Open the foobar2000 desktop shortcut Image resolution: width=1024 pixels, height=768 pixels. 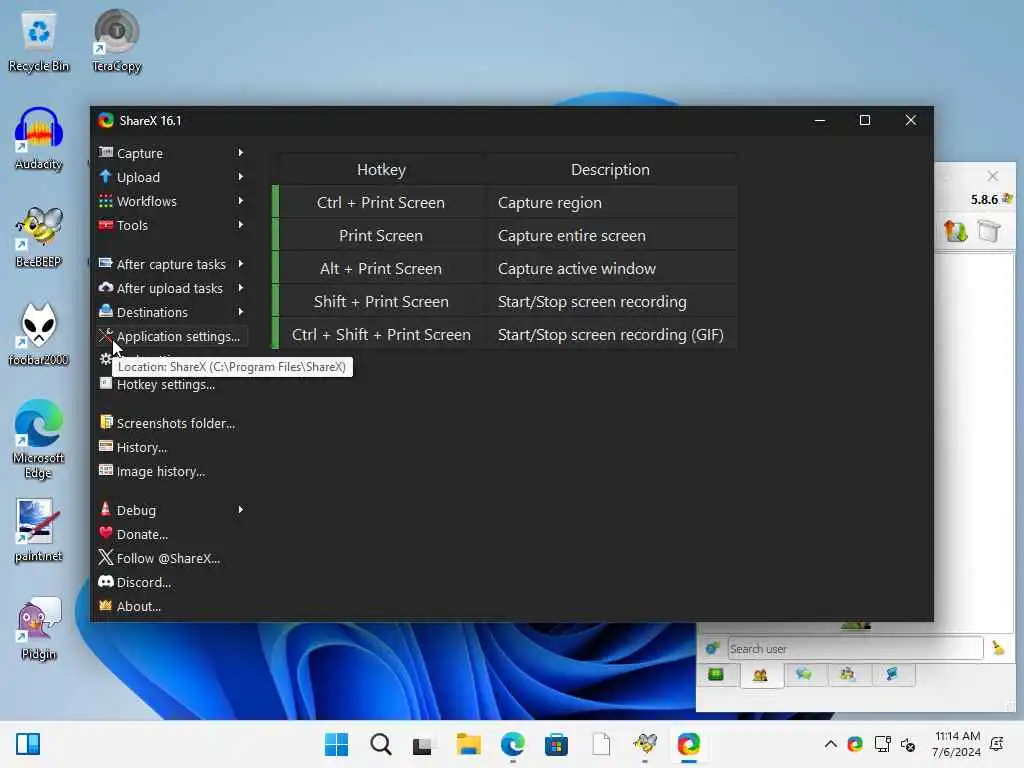point(39,334)
